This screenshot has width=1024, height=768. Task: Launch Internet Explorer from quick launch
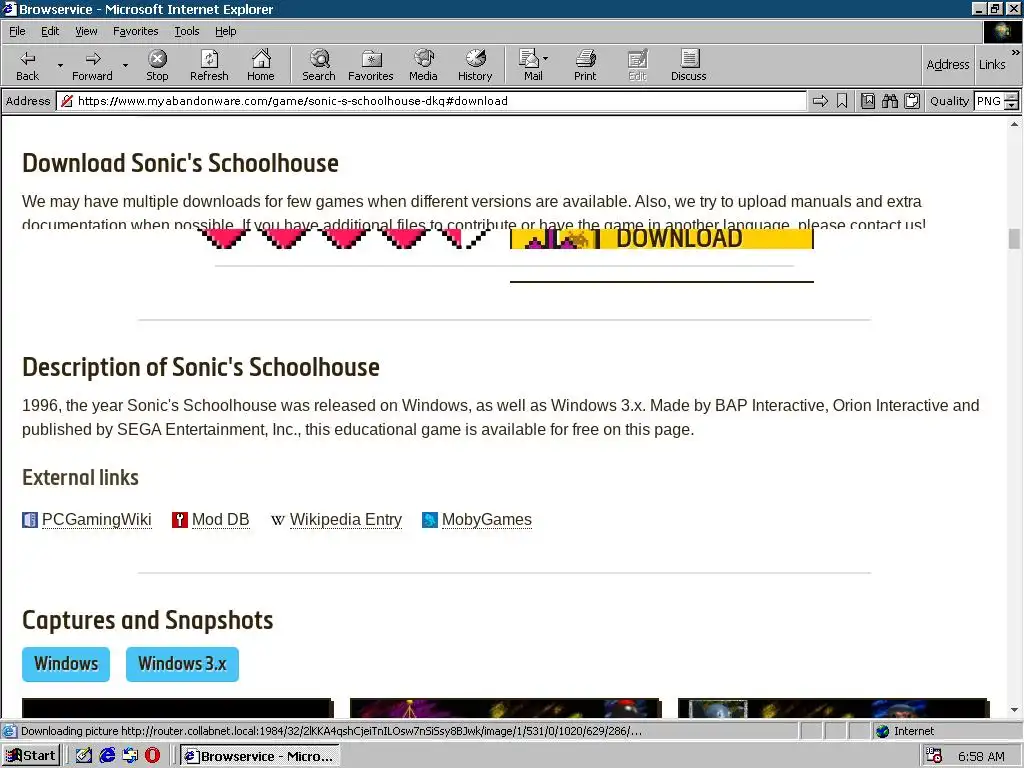point(107,756)
